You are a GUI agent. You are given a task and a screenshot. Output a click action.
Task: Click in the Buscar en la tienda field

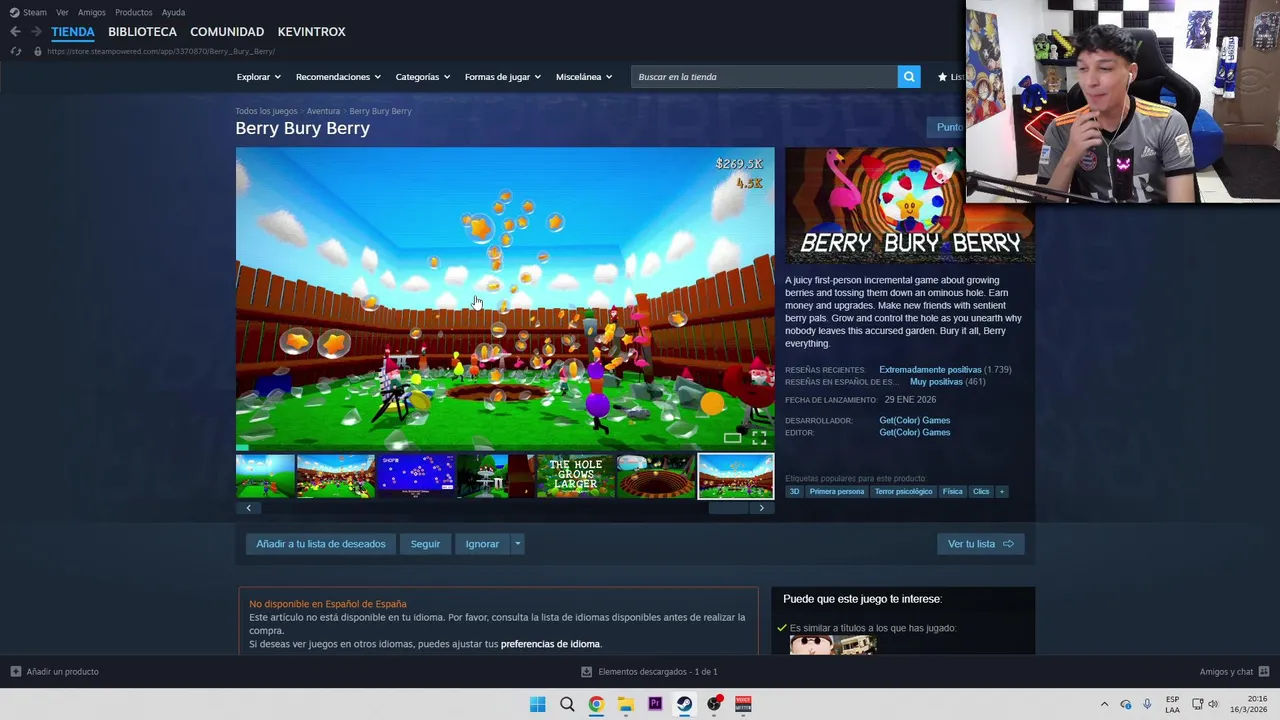tap(764, 77)
